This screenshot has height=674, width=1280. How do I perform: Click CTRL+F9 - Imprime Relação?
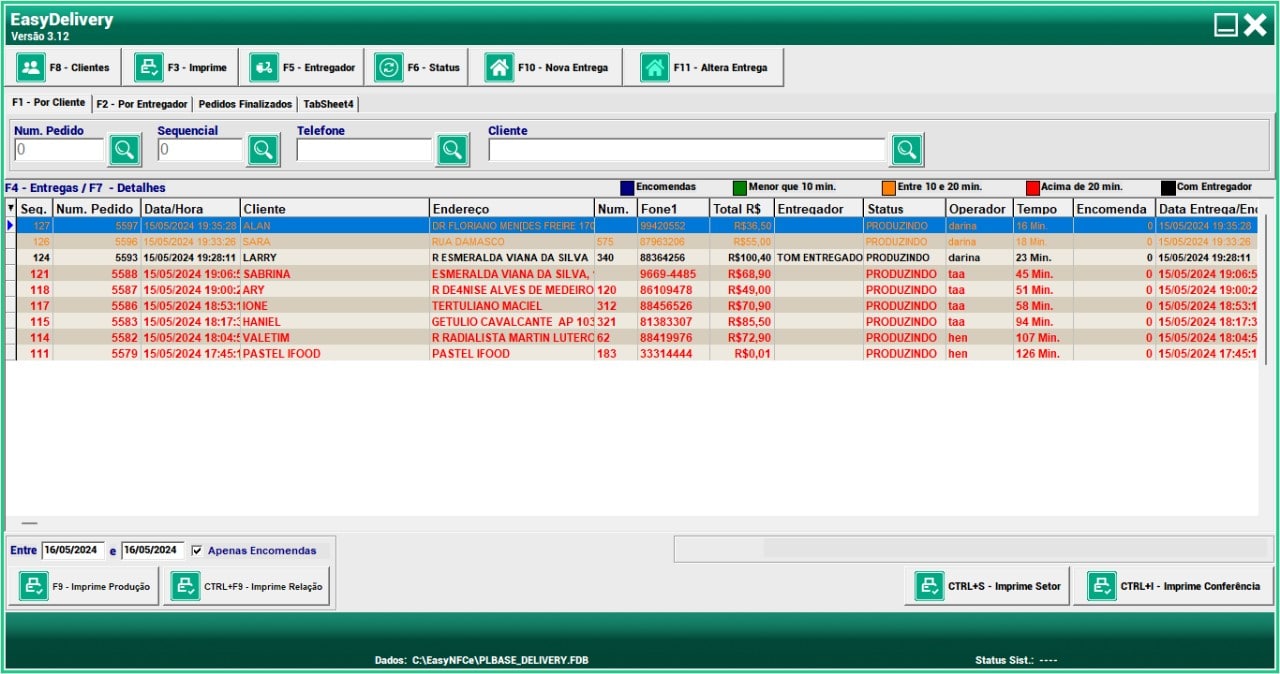(246, 586)
